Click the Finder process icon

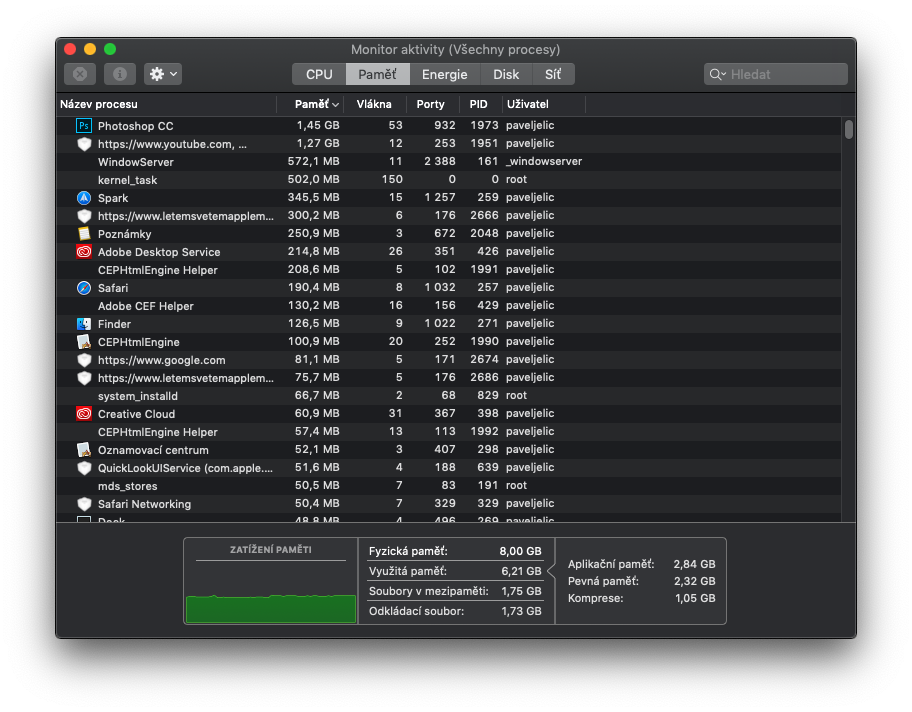[x=84, y=324]
